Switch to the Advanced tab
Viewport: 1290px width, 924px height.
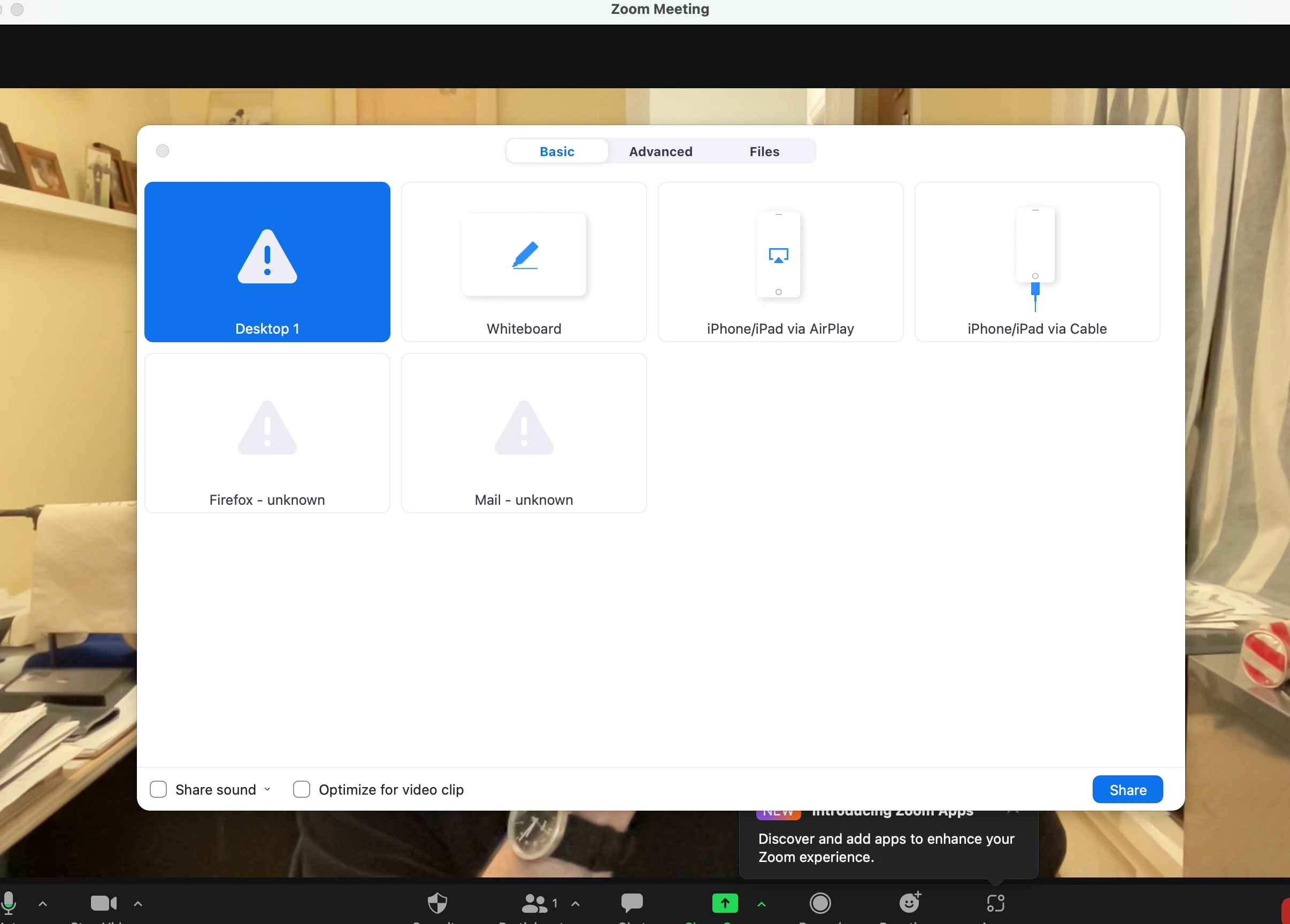tap(661, 151)
